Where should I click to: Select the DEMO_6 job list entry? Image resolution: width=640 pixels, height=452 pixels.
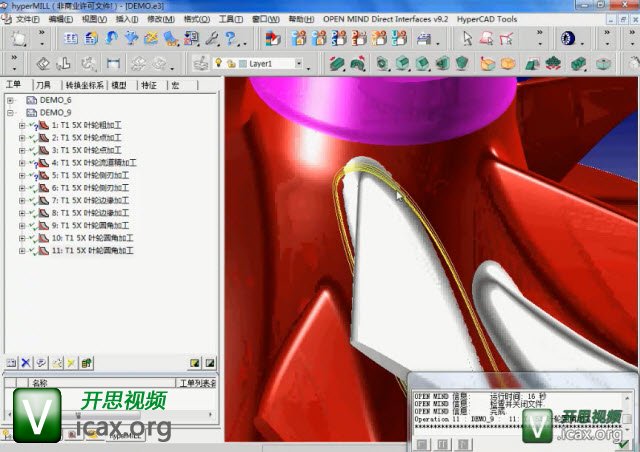pos(55,100)
